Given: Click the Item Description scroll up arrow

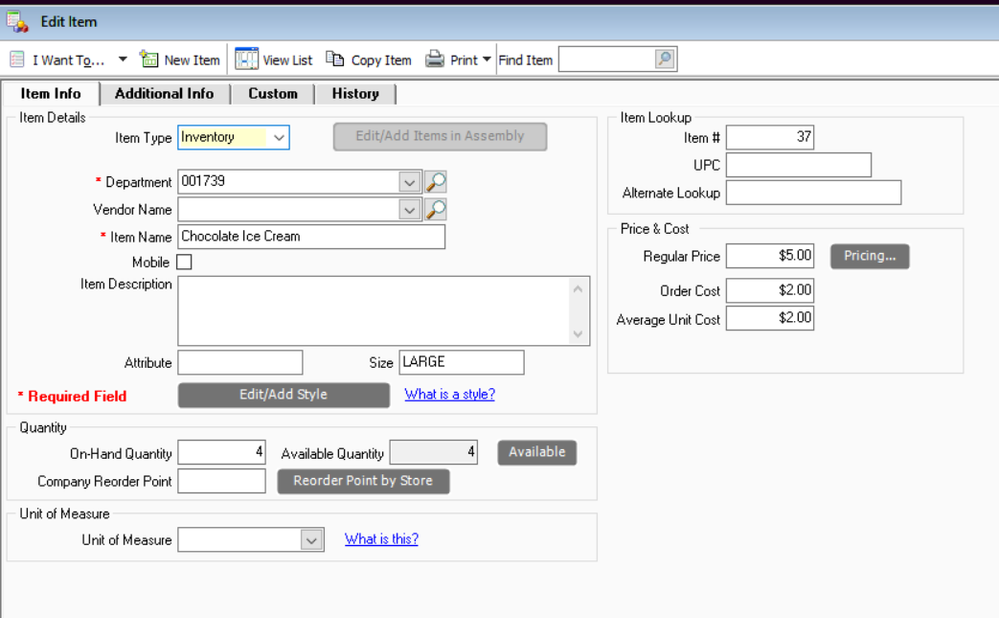Looking at the screenshot, I should pos(578,289).
